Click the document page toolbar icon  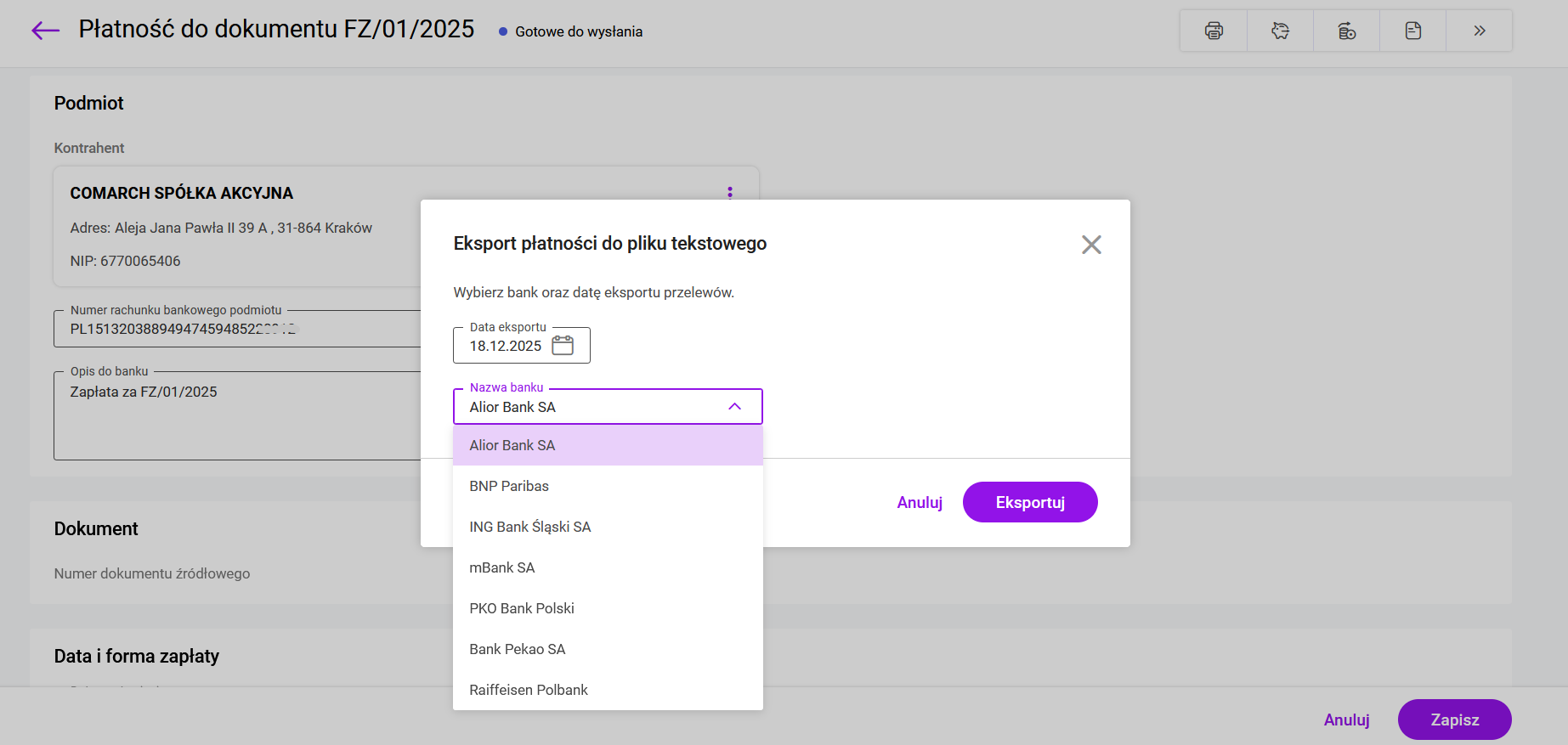tap(1412, 31)
